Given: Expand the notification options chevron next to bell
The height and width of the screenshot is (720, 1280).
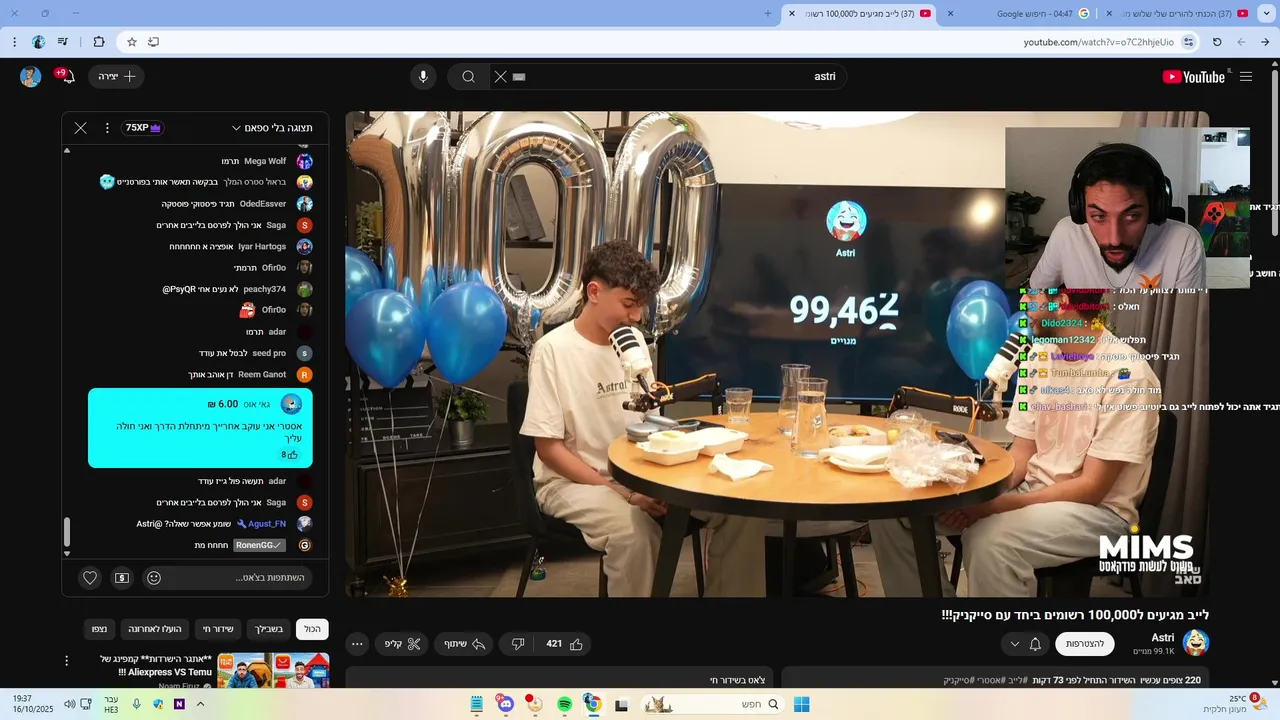Looking at the screenshot, I should pyautogui.click(x=1015, y=644).
